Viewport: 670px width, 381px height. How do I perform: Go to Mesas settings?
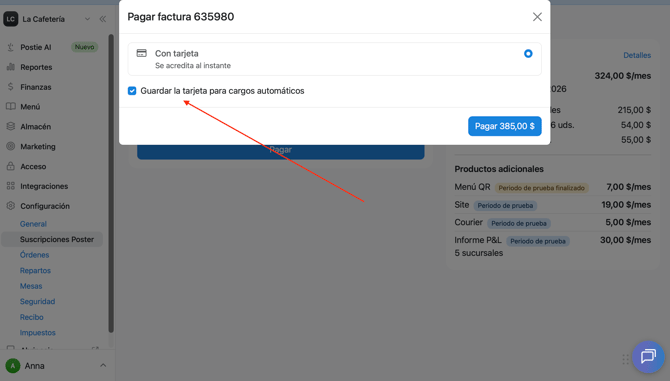point(31,286)
